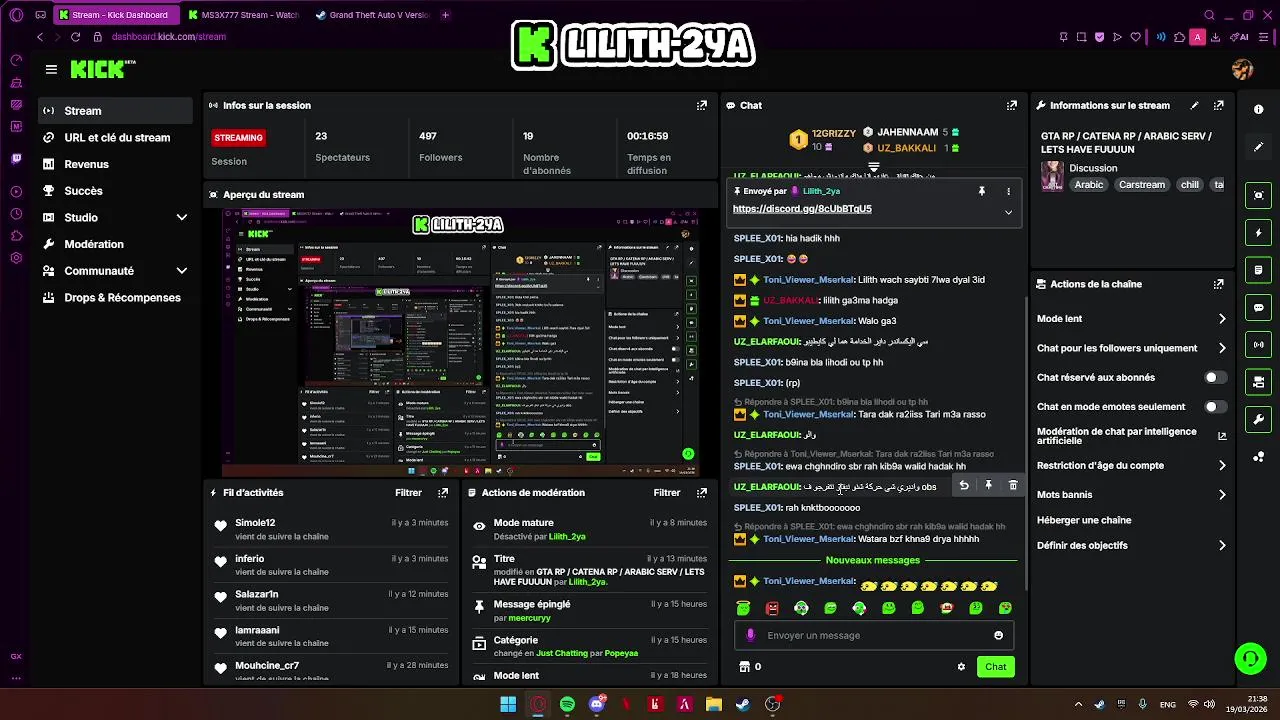Click the broadcast signal icon in right sidebar
Screen dimensions: 1280x720
click(1259, 345)
